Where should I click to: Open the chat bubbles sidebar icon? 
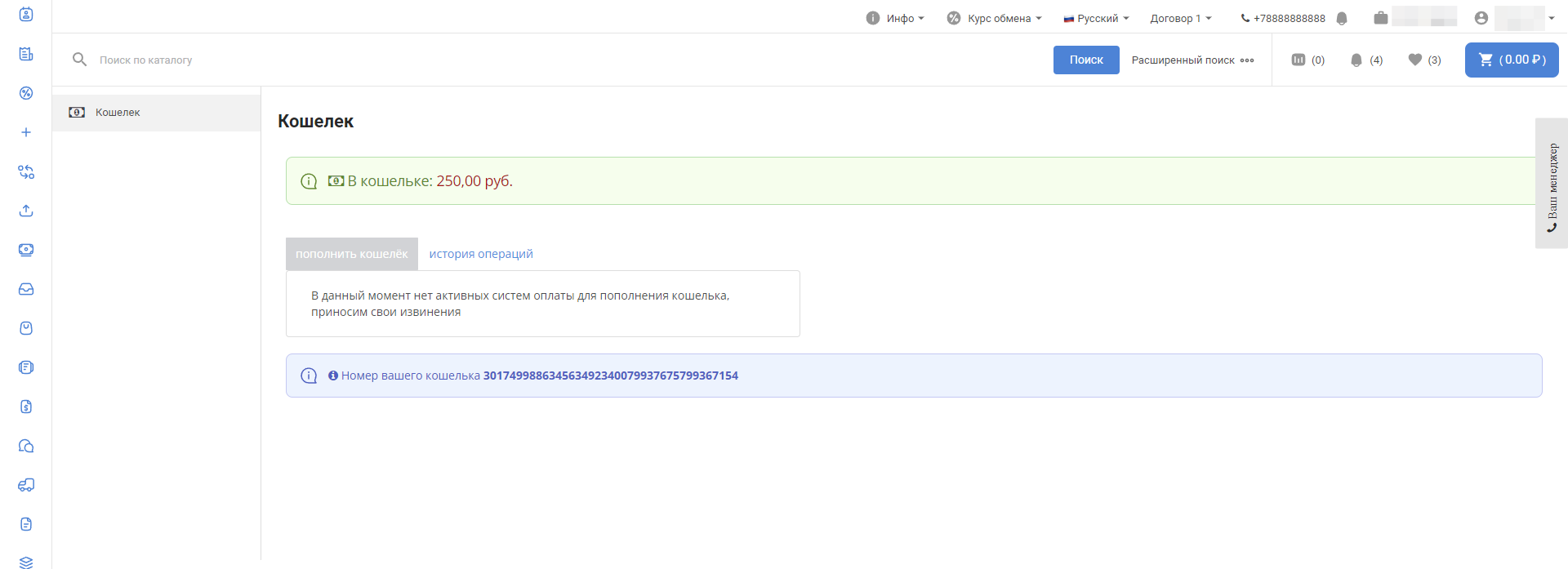coord(26,446)
